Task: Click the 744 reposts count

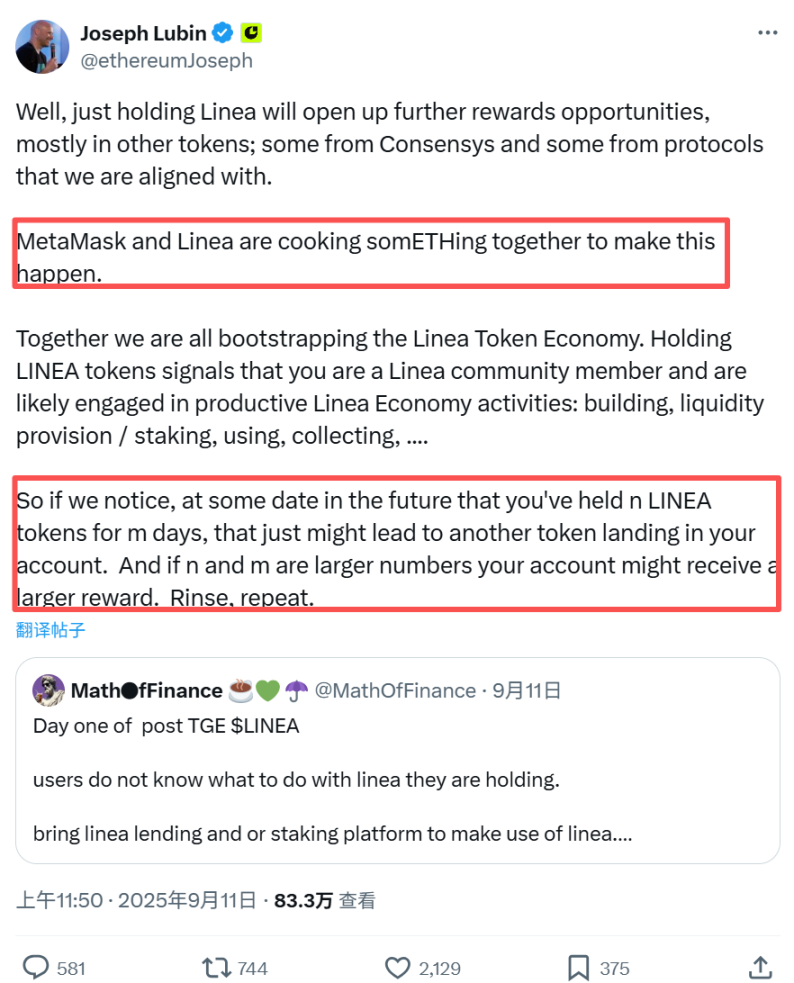Action: coord(252,968)
